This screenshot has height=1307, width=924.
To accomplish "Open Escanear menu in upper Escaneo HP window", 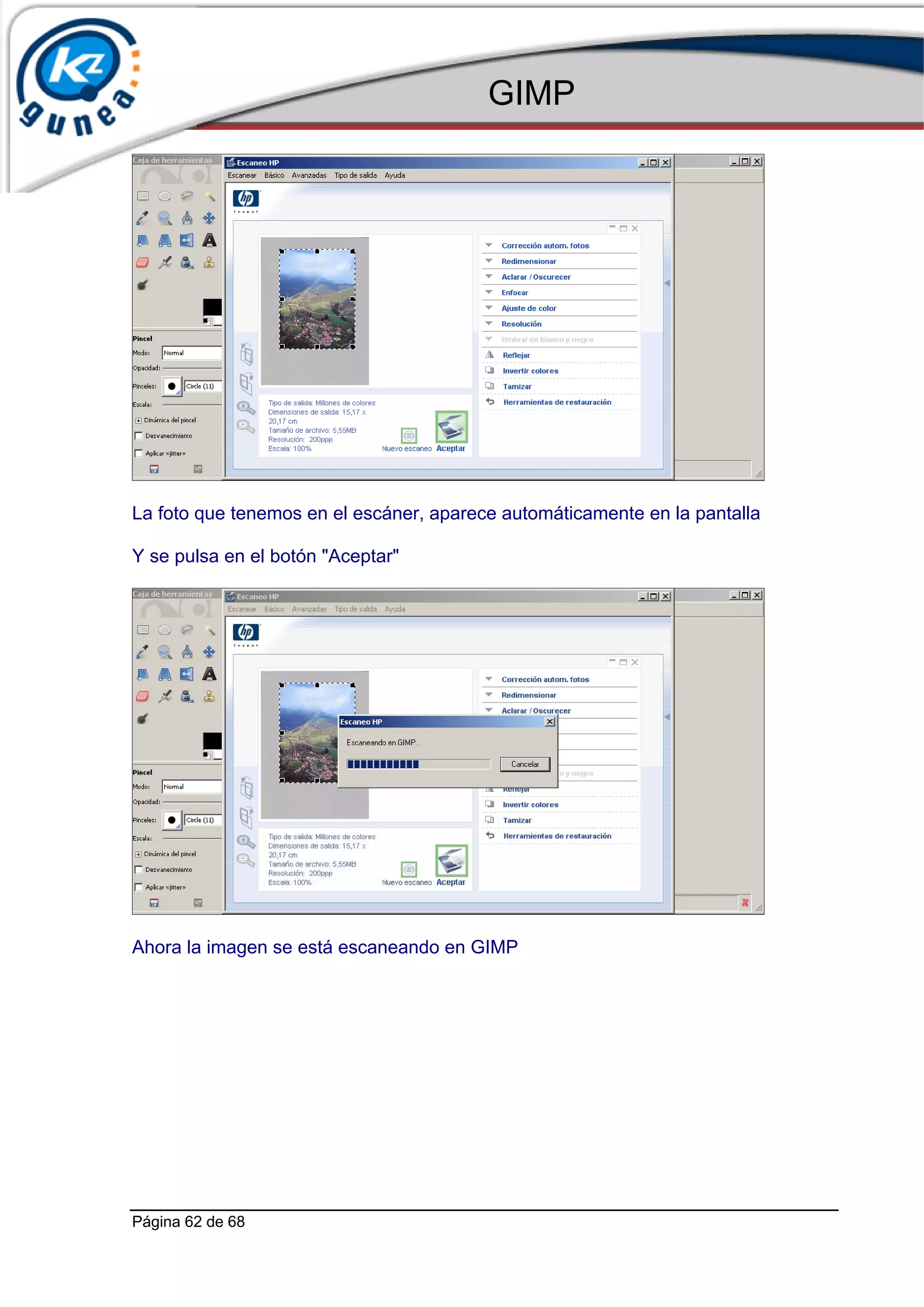I will (242, 175).
